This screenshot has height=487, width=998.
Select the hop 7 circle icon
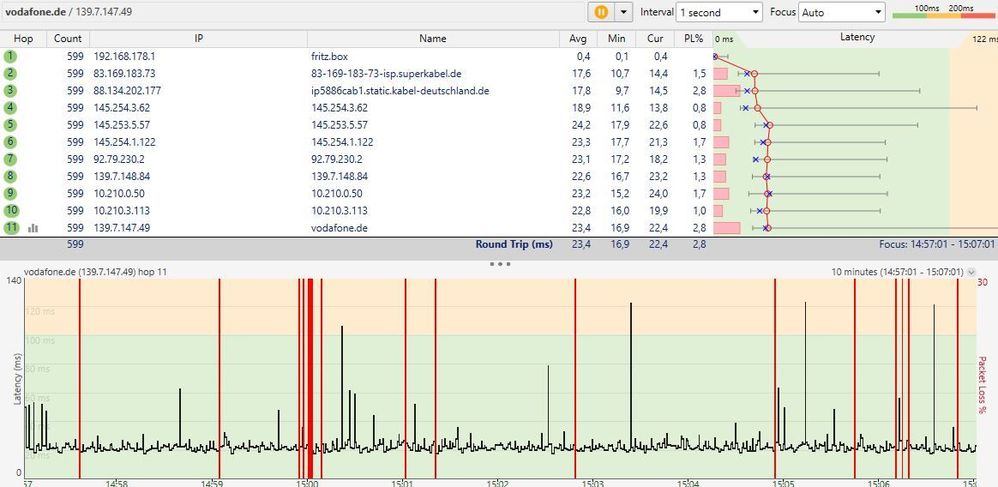[x=11, y=159]
